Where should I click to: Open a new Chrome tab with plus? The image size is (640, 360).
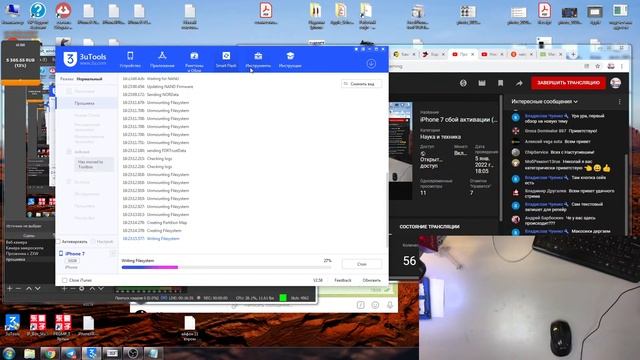[x=573, y=54]
